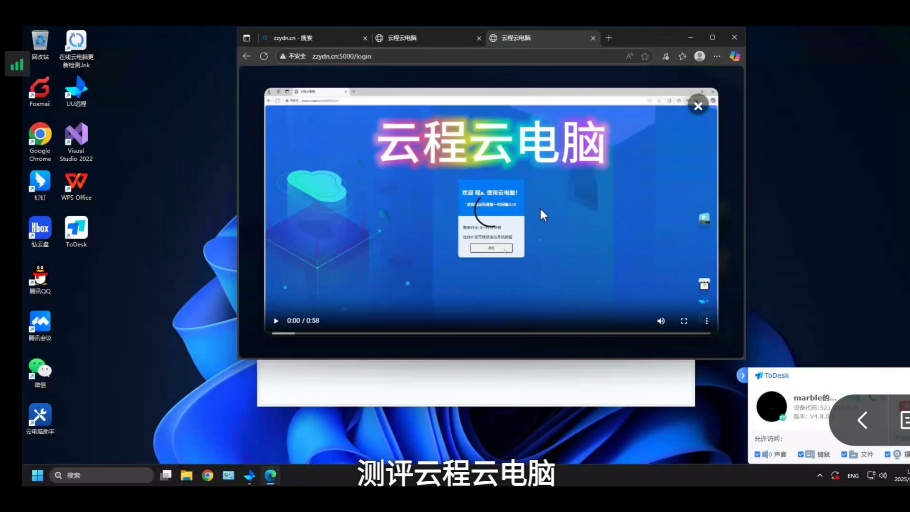
Task: Open File Explorer from the taskbar
Action: click(x=186, y=475)
